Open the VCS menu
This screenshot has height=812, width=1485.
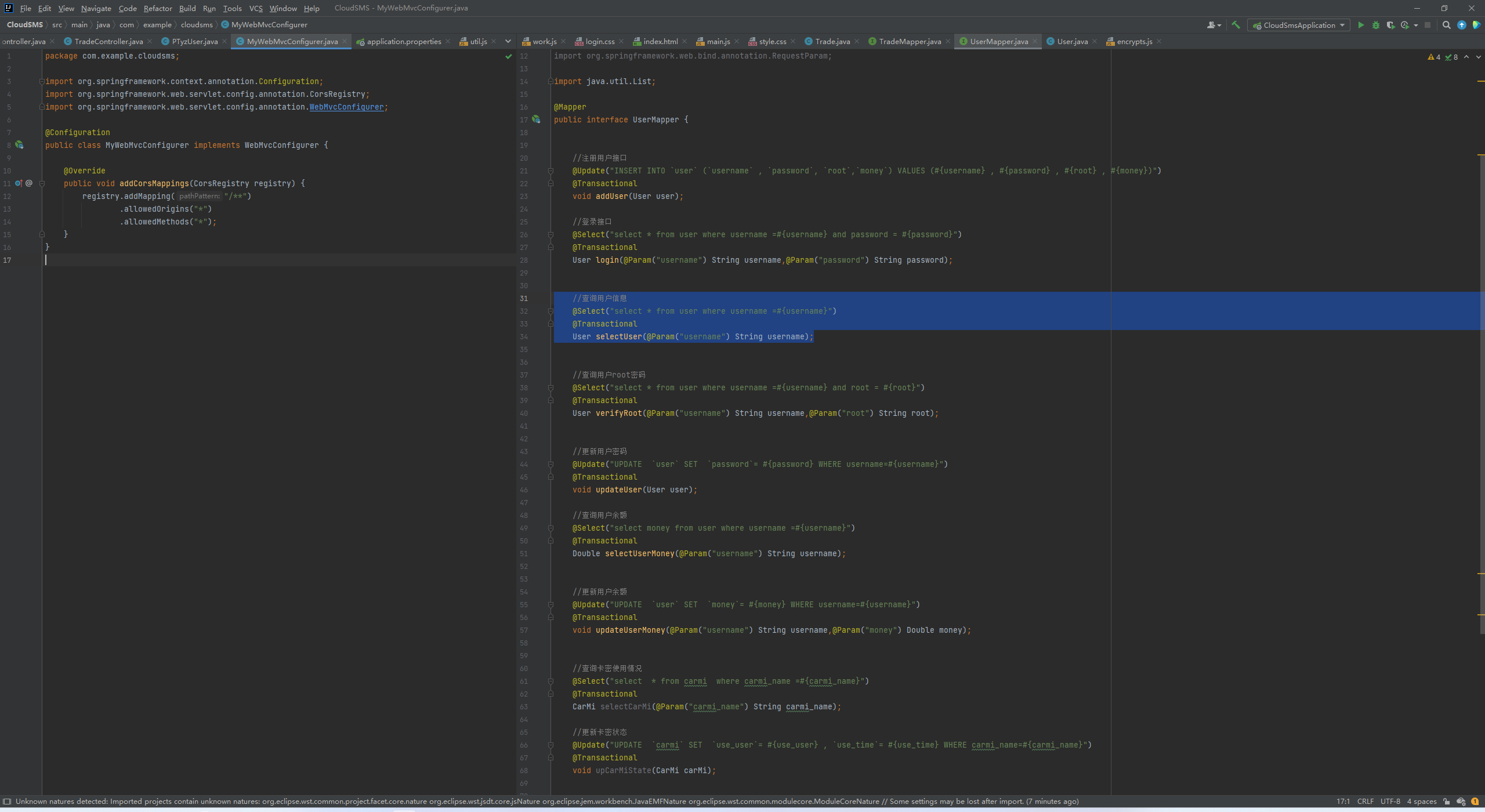click(256, 8)
